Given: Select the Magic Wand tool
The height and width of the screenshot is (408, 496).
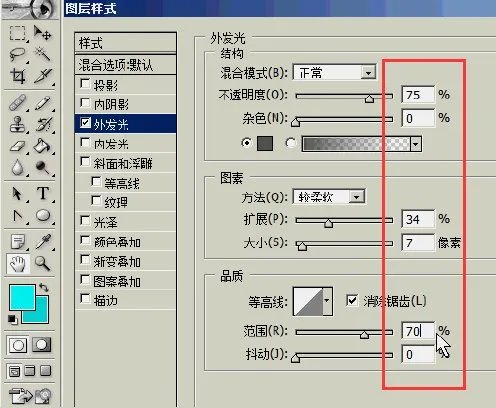Looking at the screenshot, I should pos(42,54).
